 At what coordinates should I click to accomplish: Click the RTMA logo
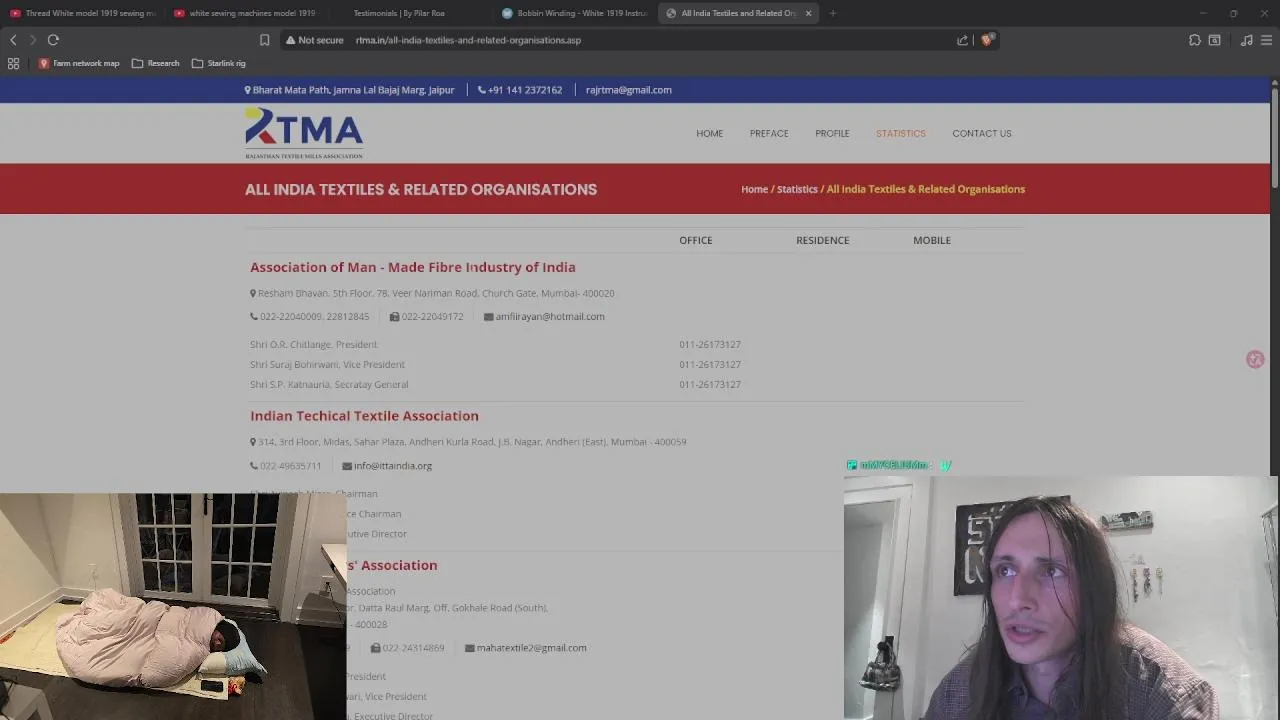[304, 133]
